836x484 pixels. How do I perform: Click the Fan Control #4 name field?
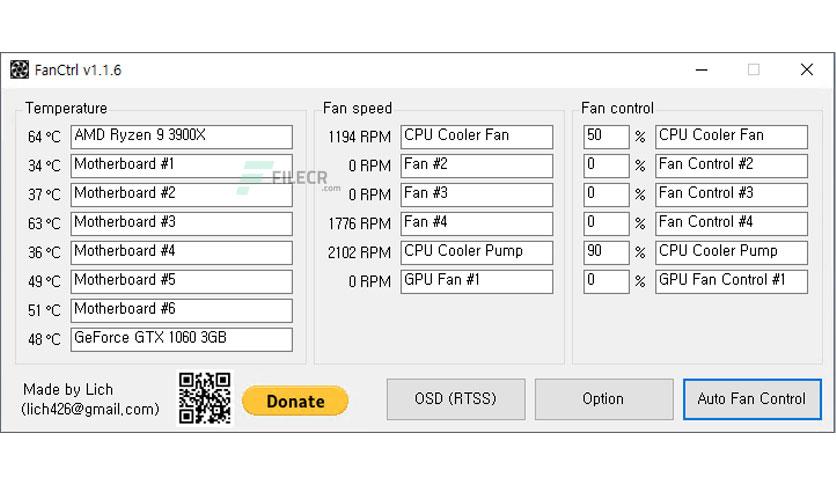click(732, 224)
